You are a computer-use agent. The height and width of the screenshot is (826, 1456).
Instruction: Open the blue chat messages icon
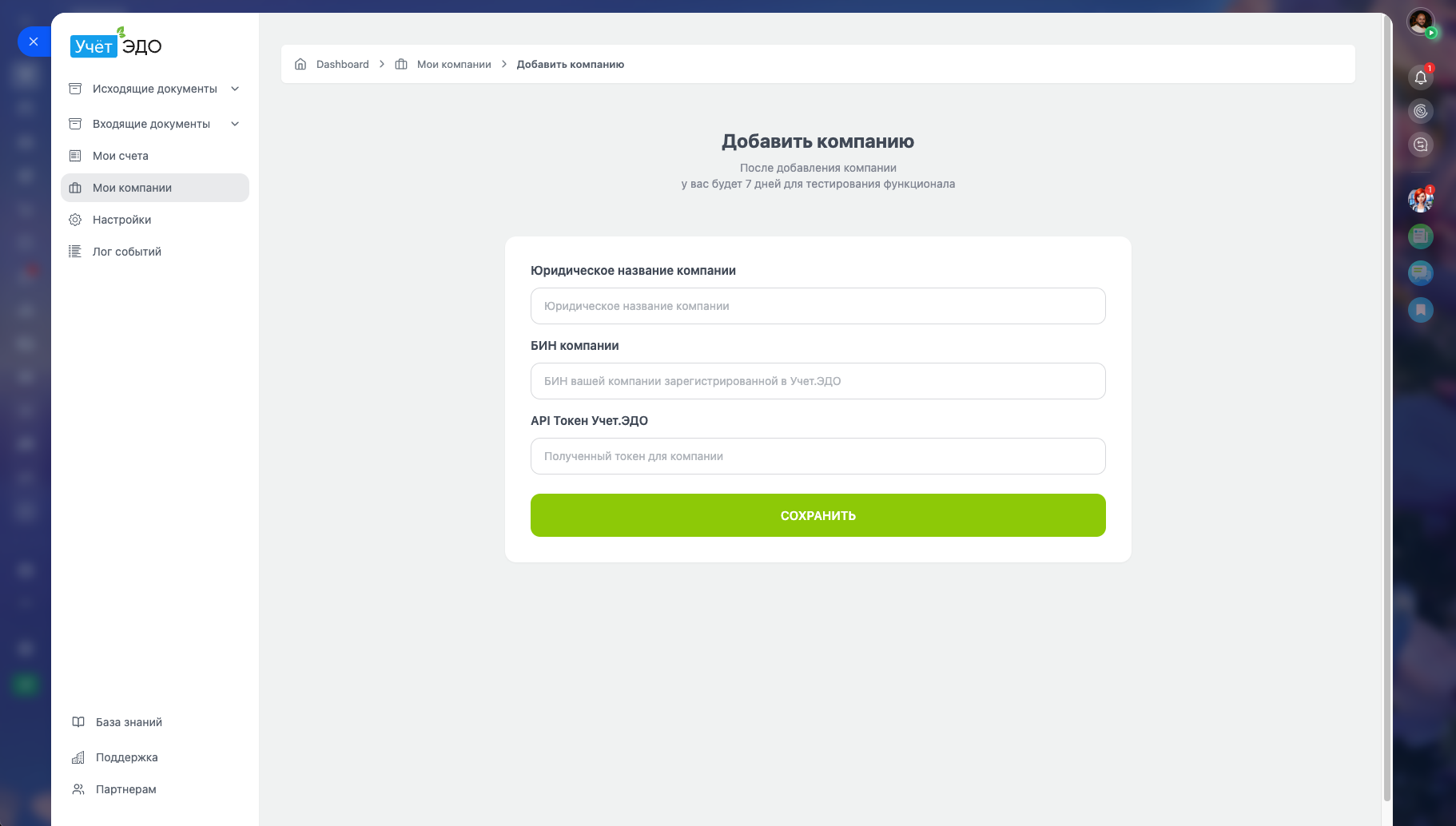pos(1421,273)
